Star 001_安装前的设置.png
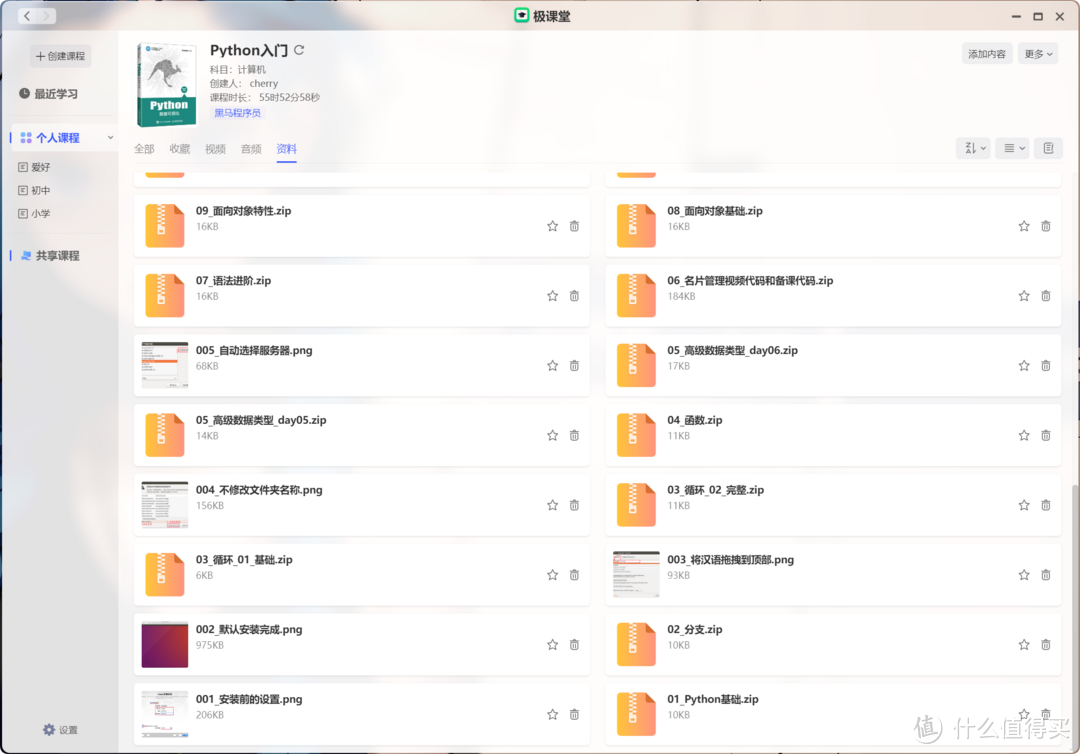Image resolution: width=1080 pixels, height=754 pixels. click(x=552, y=715)
